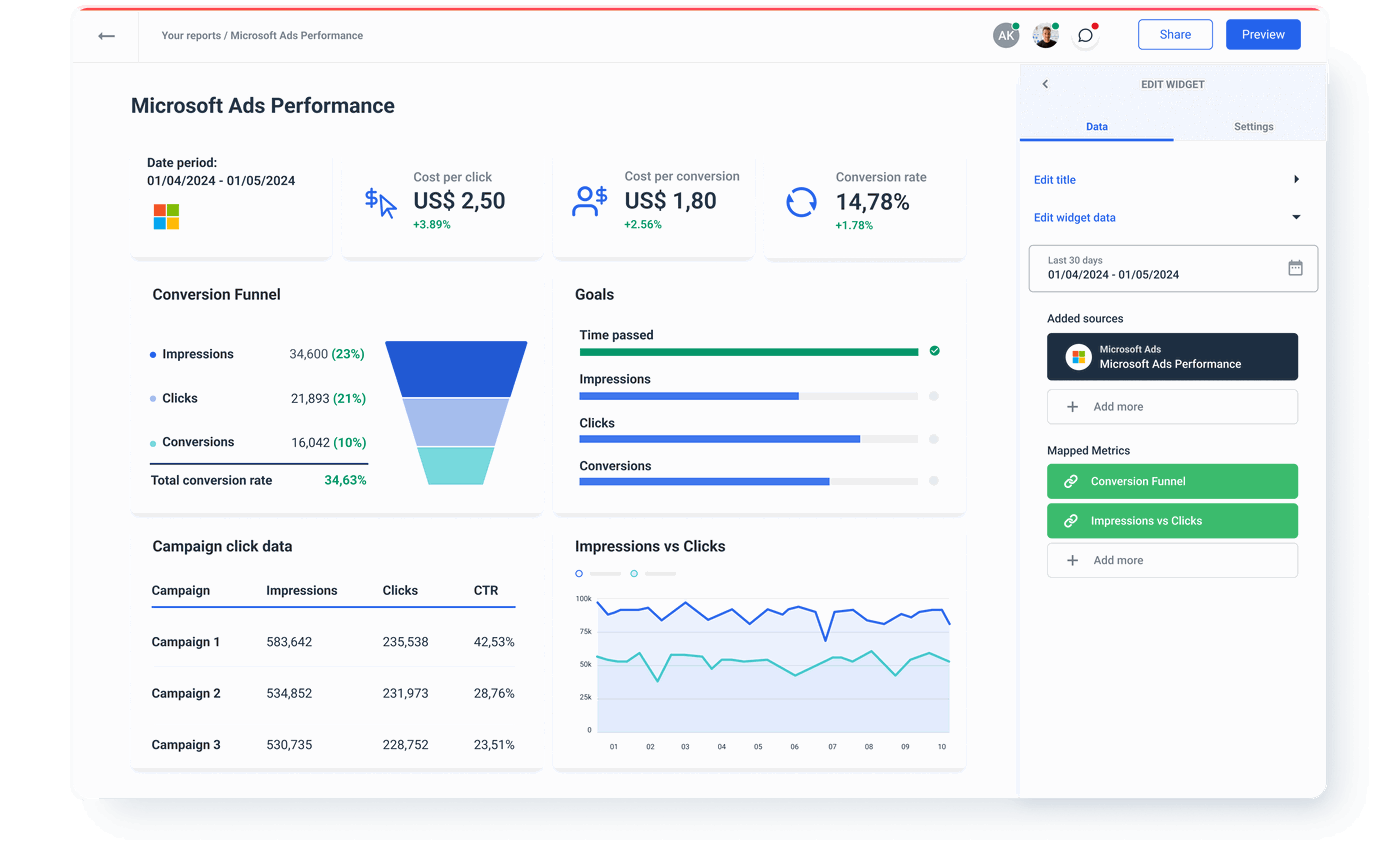
Task: Click the Microsoft logo in the date period card
Action: [165, 215]
